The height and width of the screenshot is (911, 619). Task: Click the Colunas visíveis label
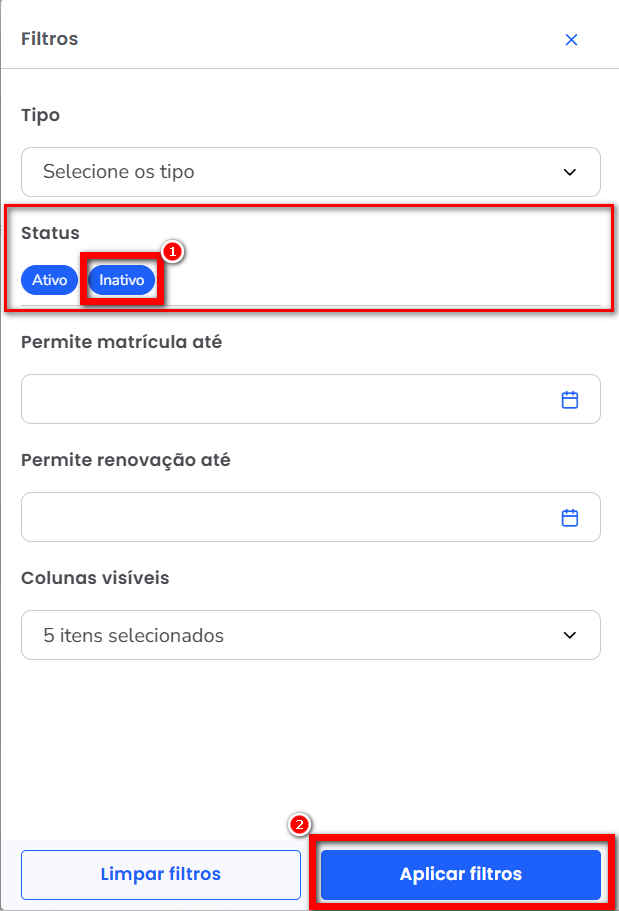pyautogui.click(x=95, y=578)
